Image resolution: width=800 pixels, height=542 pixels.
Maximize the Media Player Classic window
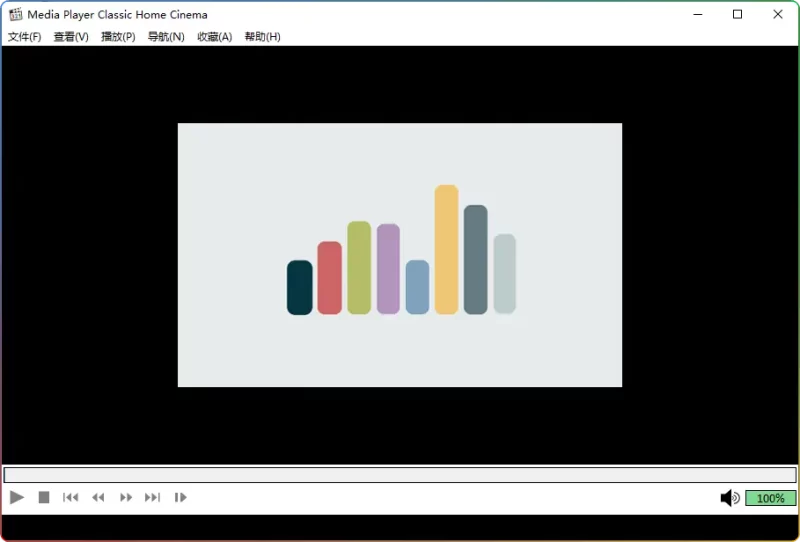coord(738,14)
